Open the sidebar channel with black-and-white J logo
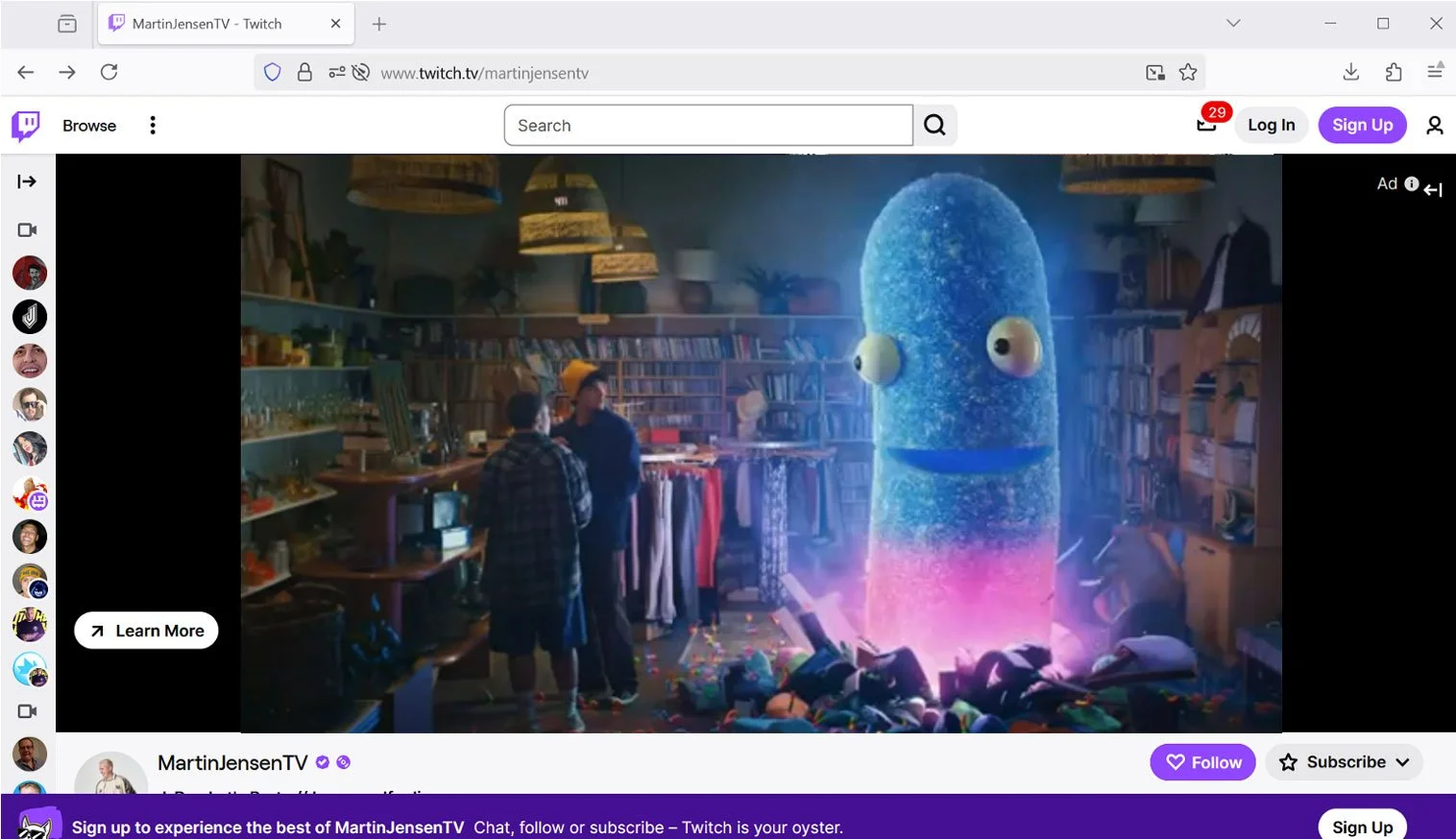Image resolution: width=1456 pixels, height=839 pixels. [30, 317]
